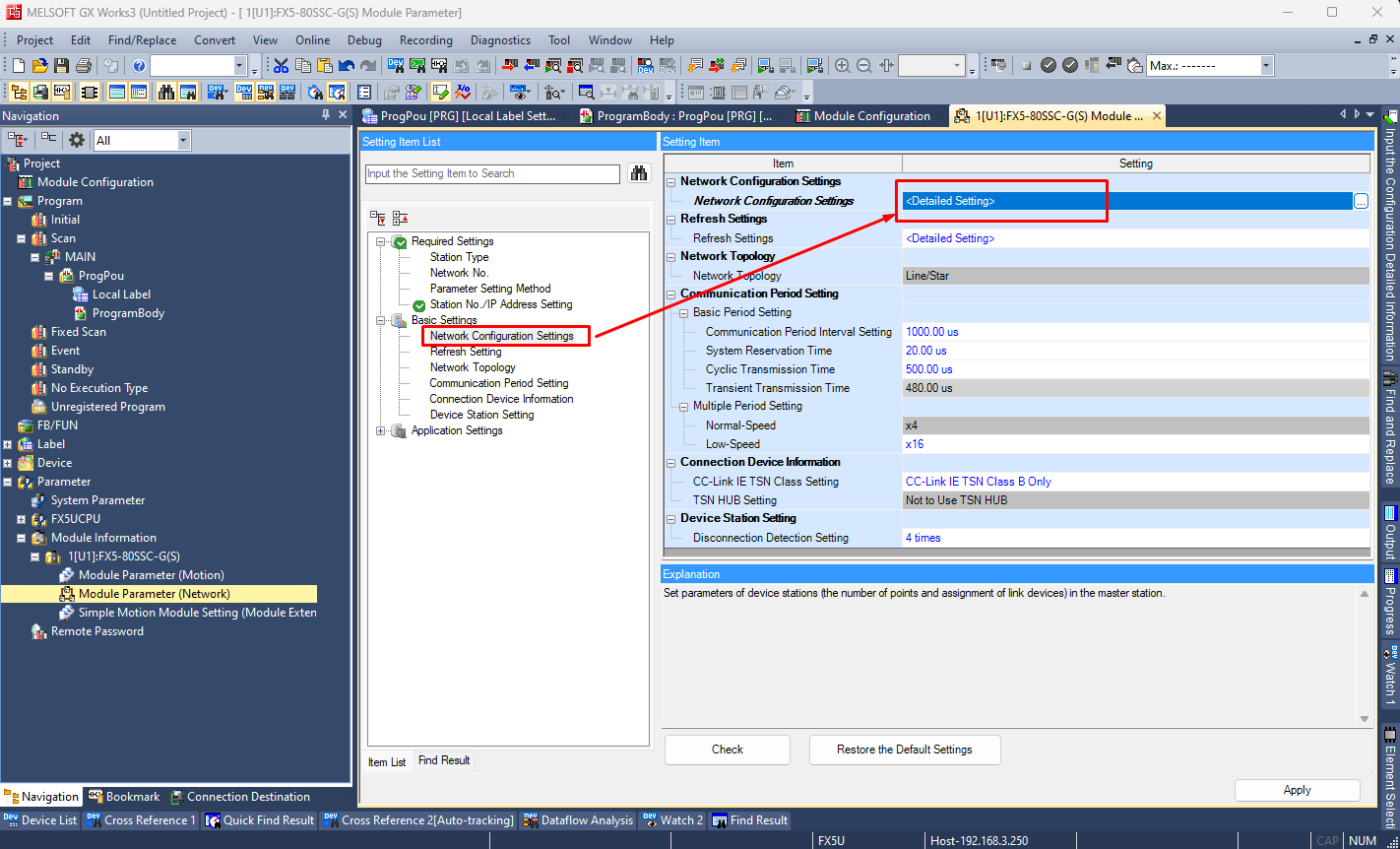Open the Online menu
This screenshot has height=849, width=1400.
point(313,40)
